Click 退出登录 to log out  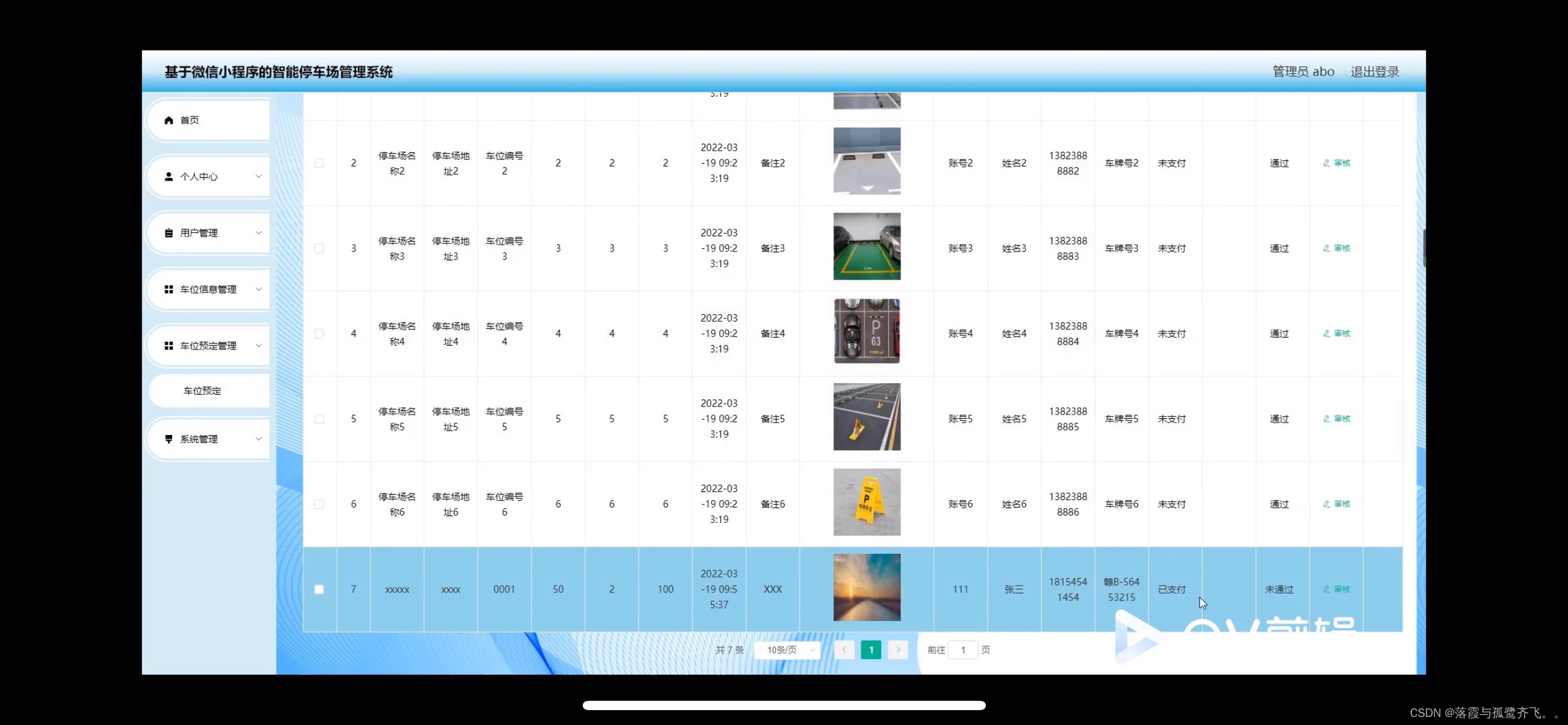pos(1375,72)
